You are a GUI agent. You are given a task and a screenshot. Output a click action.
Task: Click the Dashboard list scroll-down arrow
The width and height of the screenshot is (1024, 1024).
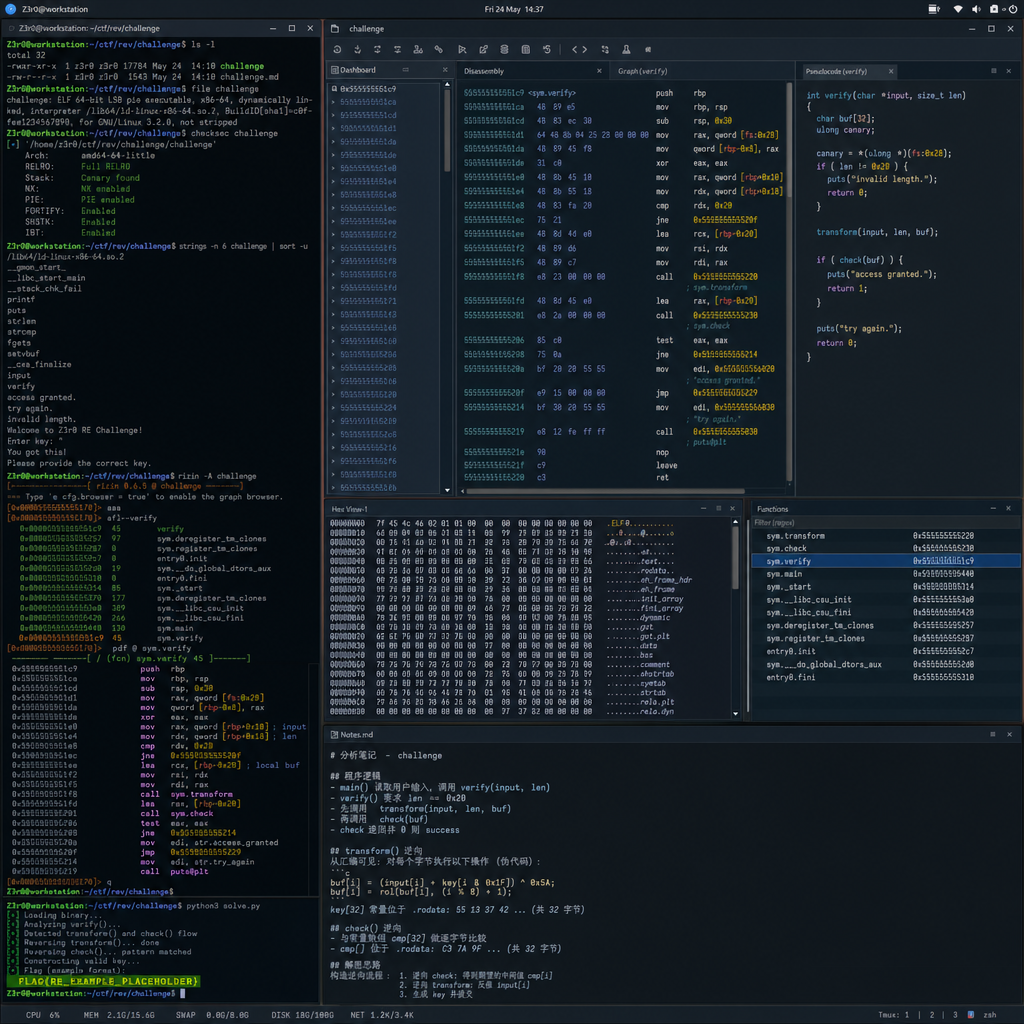[447, 490]
